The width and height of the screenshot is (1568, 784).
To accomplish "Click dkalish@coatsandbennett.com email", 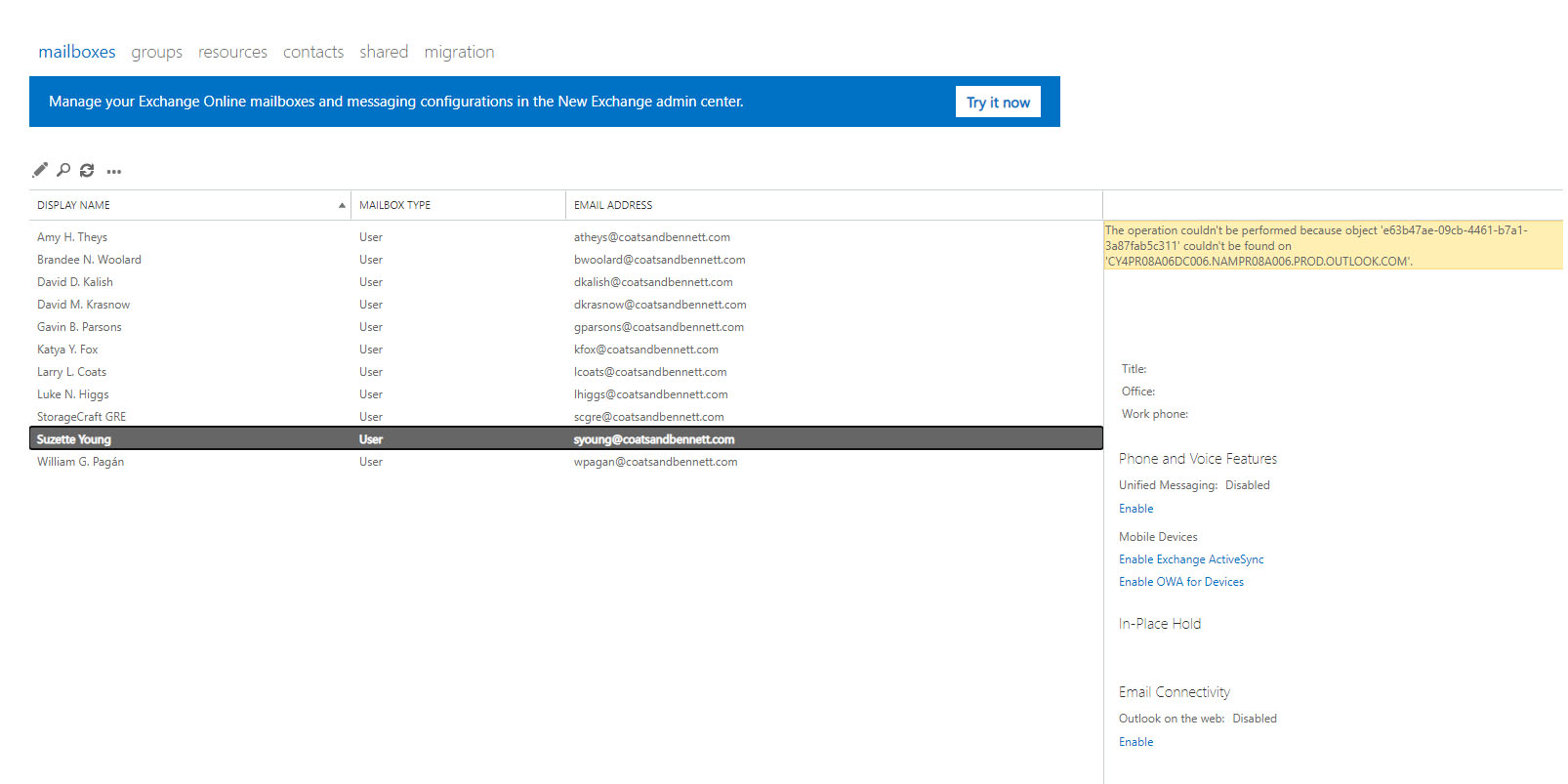I will coord(653,282).
